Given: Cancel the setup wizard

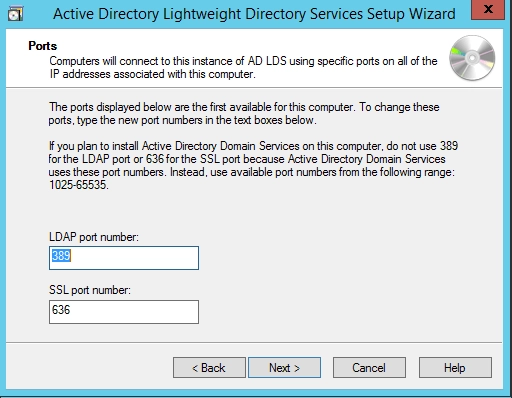Looking at the screenshot, I should pyautogui.click(x=369, y=368).
